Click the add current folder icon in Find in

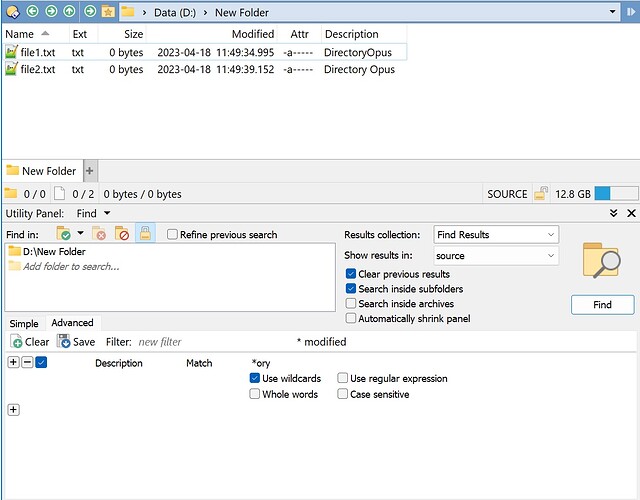point(64,233)
